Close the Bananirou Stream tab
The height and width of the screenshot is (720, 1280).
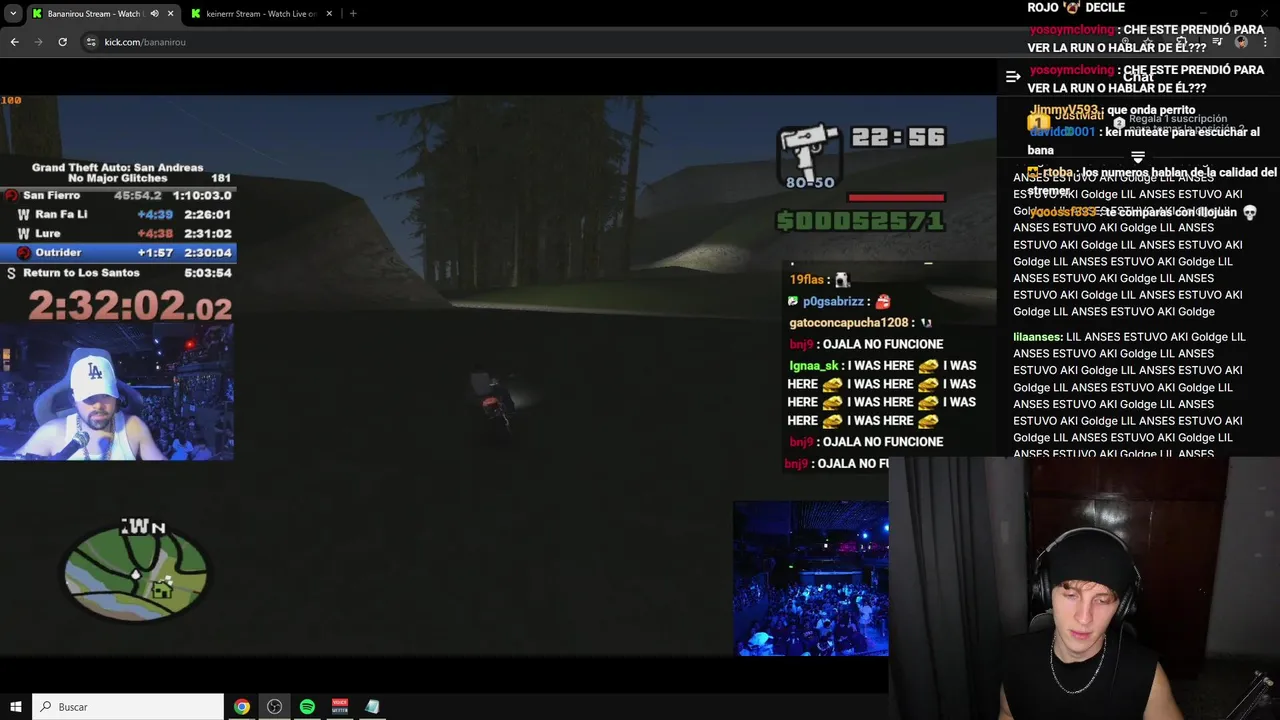point(170,14)
